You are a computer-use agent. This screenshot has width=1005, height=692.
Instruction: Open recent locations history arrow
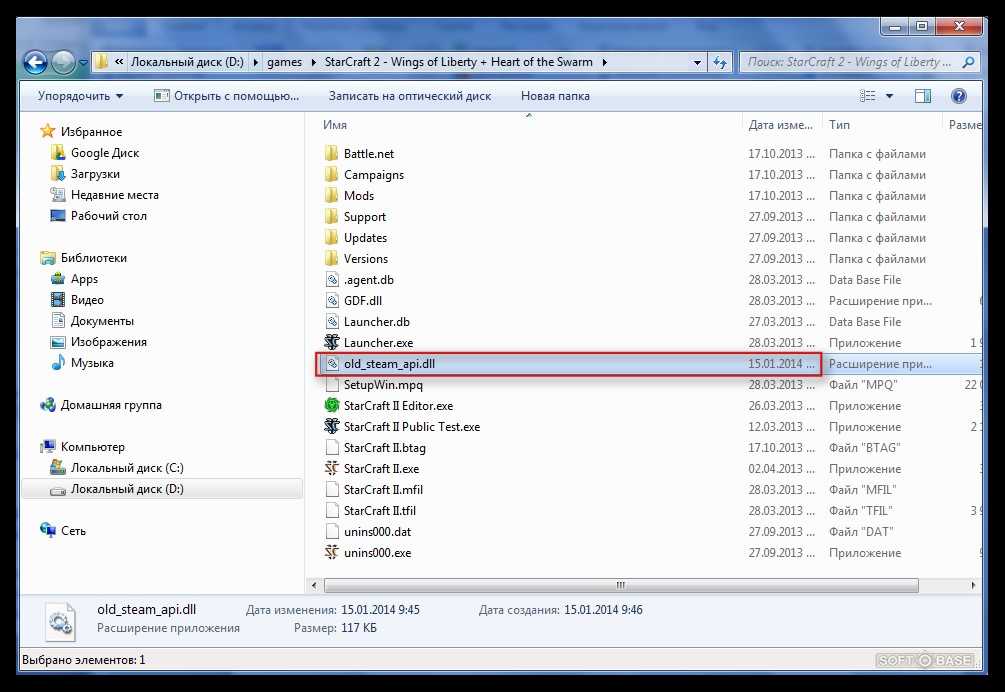[83, 63]
